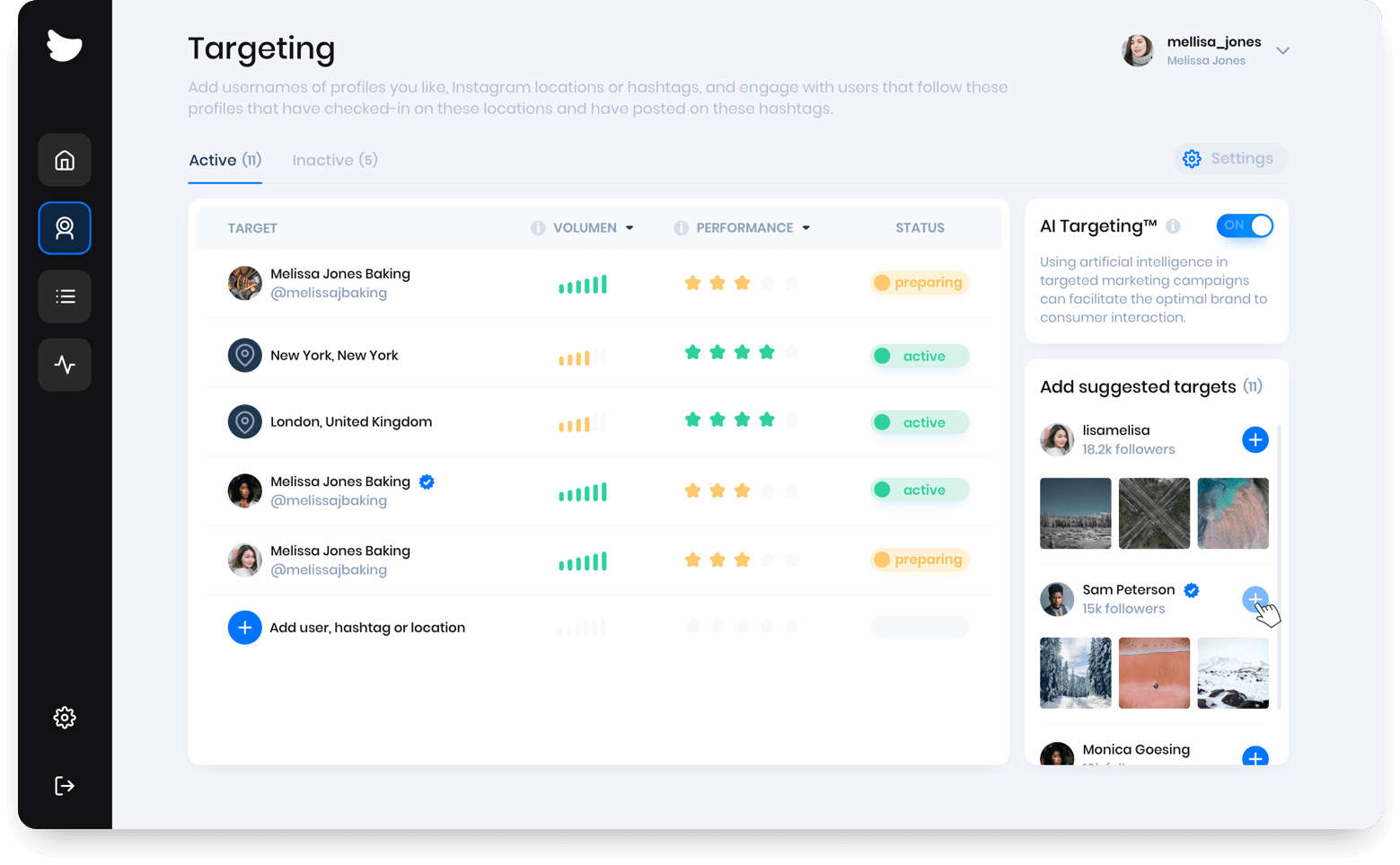Open the Settings button
Image resolution: width=1400 pixels, height=865 pixels.
click(1231, 159)
